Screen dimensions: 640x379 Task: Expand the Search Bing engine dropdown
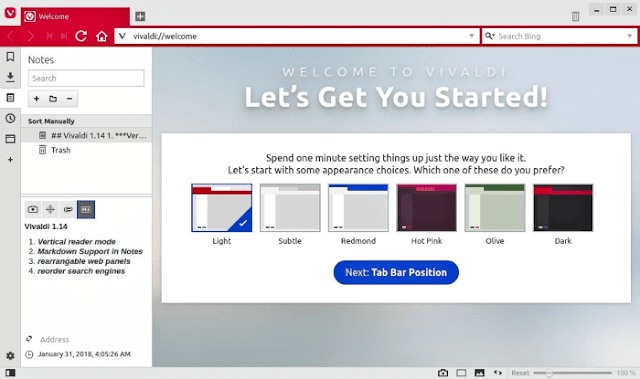629,36
